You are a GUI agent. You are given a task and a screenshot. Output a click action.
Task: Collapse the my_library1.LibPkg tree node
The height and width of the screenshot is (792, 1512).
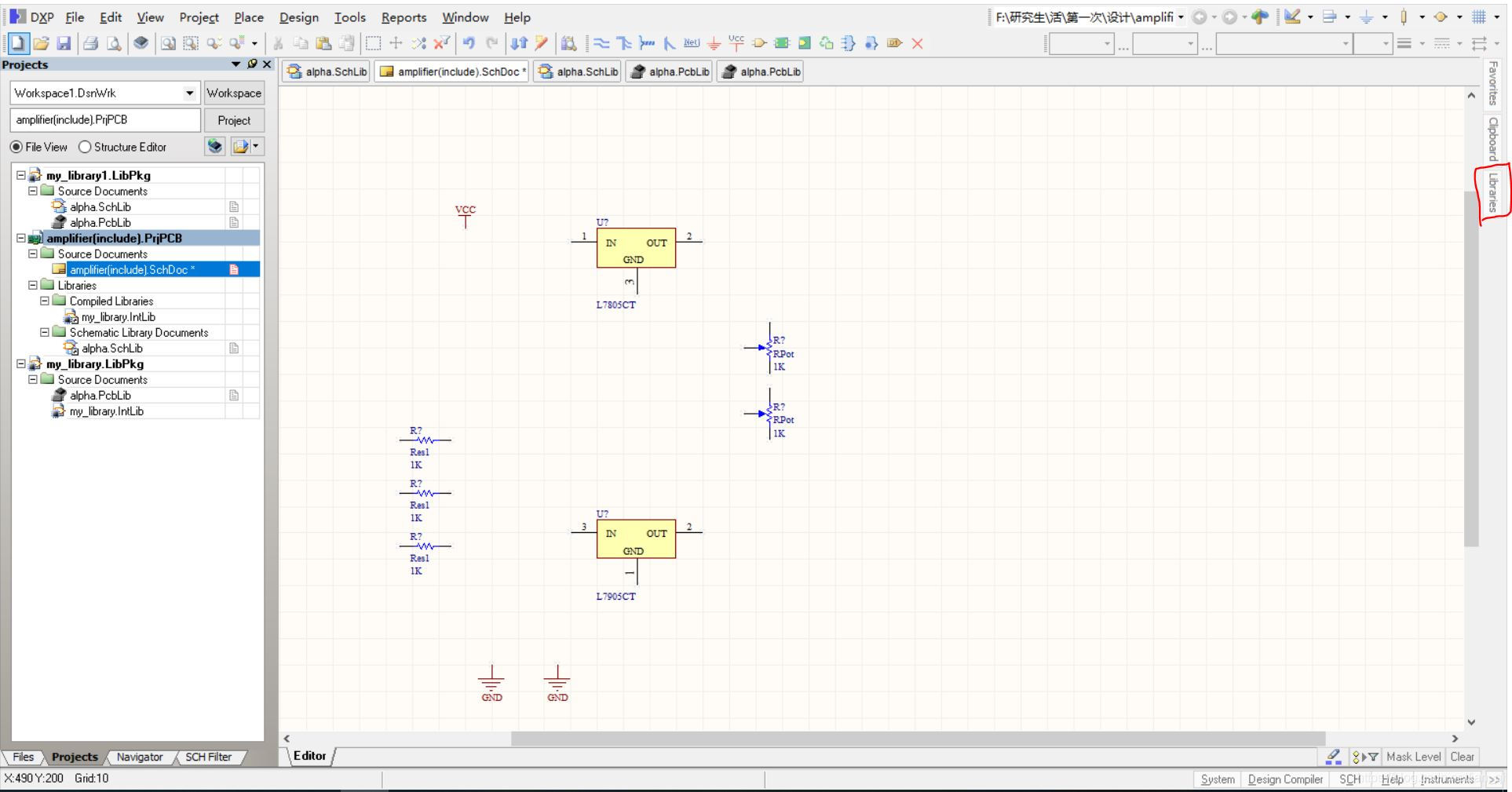21,175
